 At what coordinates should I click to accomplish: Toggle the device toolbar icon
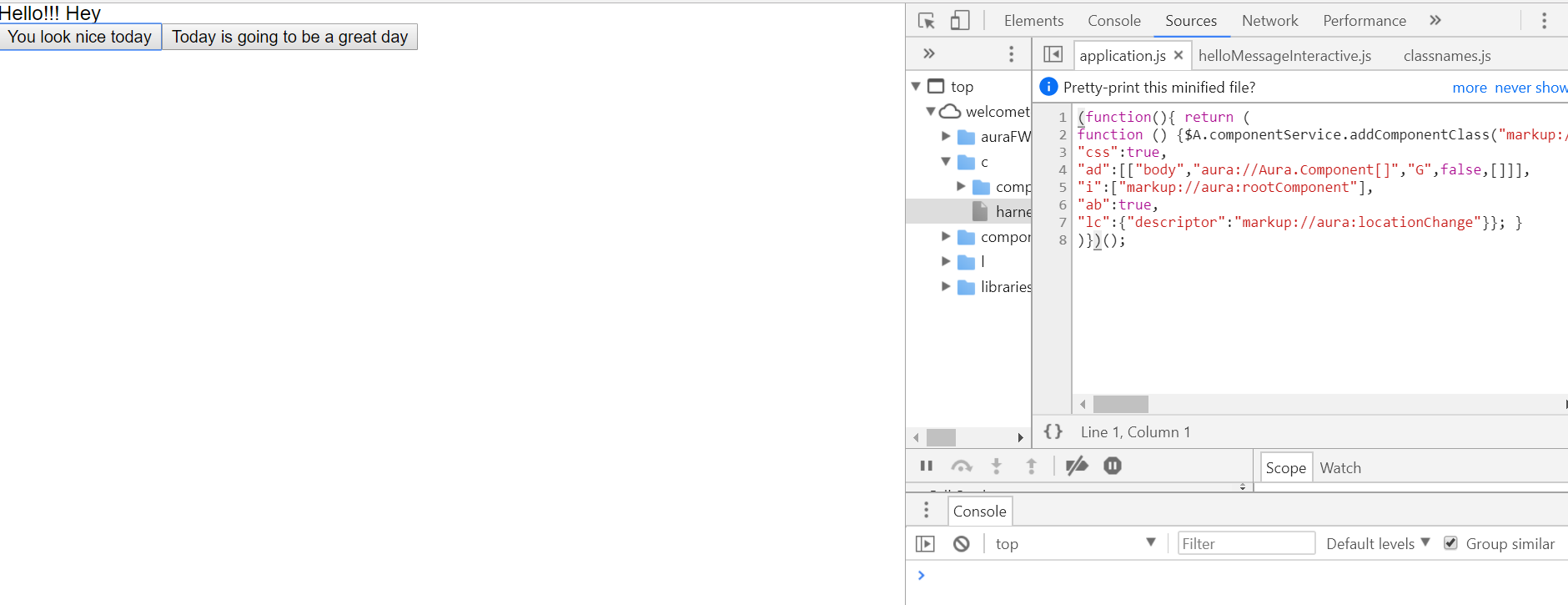point(960,21)
